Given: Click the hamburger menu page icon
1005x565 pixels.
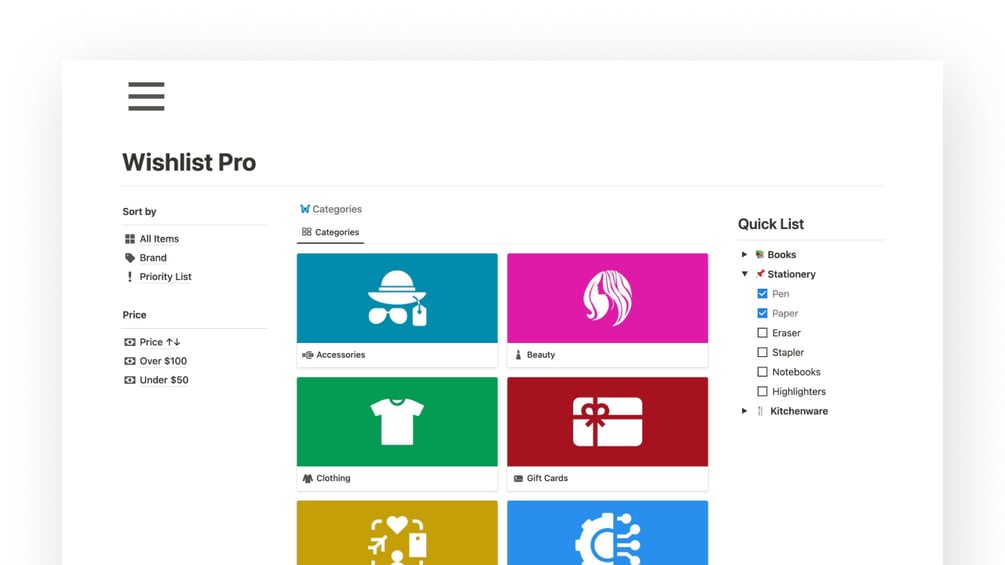Looking at the screenshot, I should tap(146, 96).
